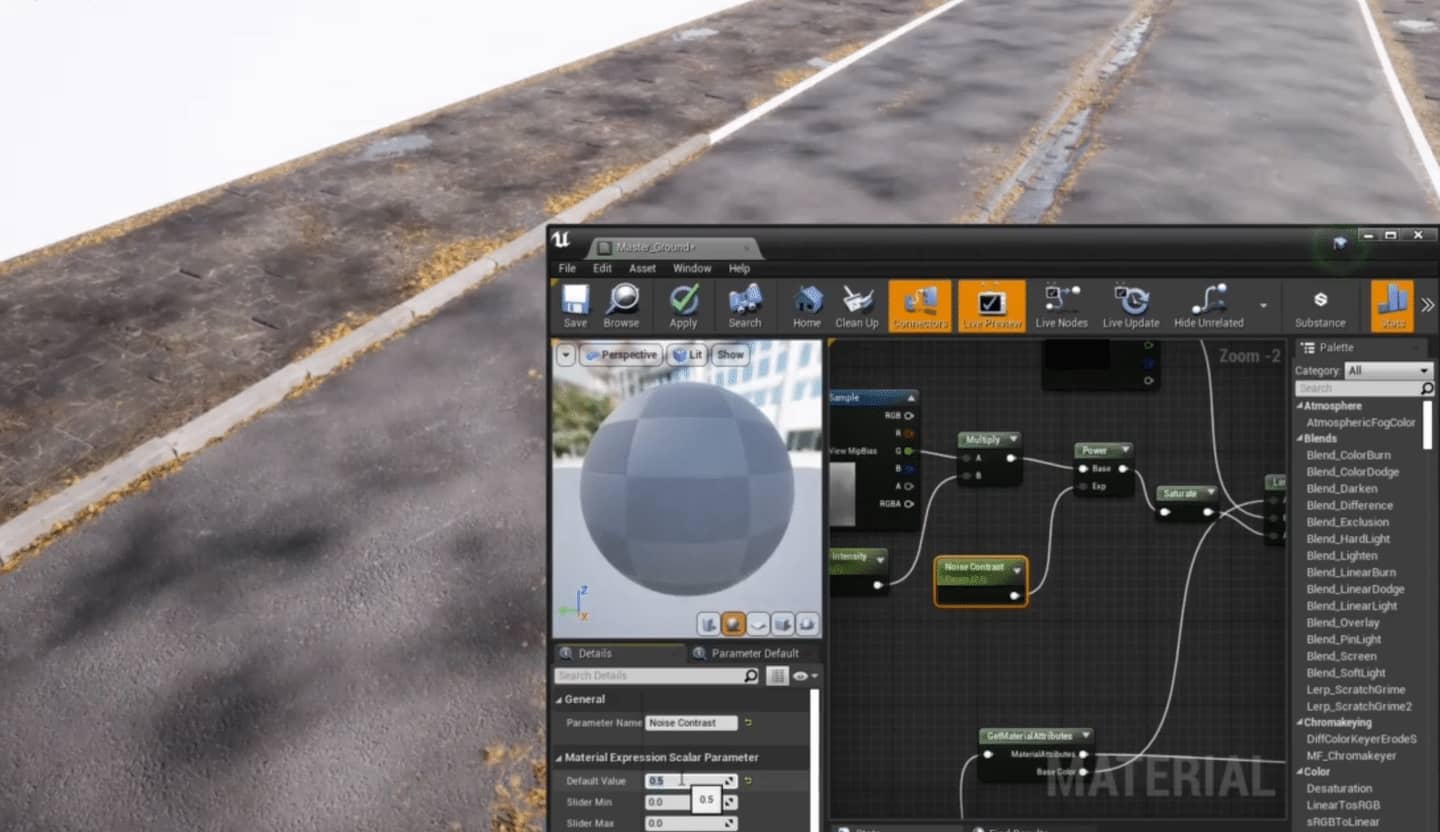Click the Default Value slider field
This screenshot has width=1440, height=832.
point(685,781)
